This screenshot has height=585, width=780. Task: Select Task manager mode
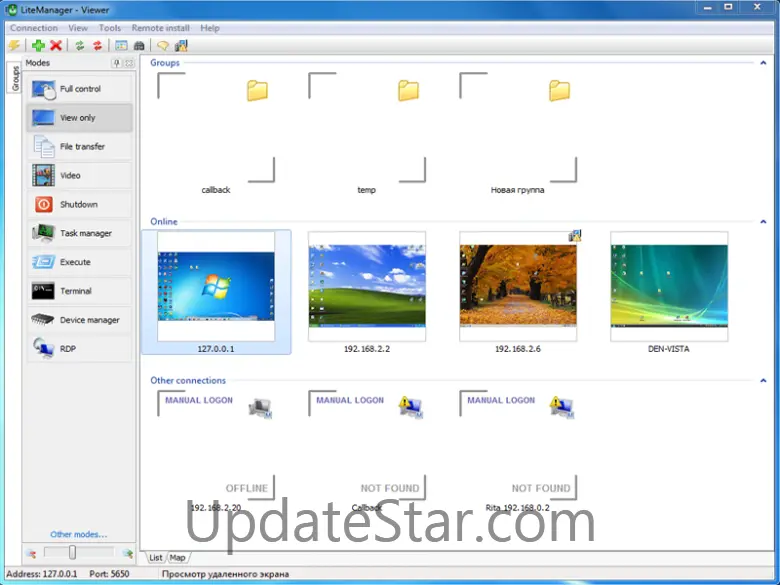tap(80, 233)
